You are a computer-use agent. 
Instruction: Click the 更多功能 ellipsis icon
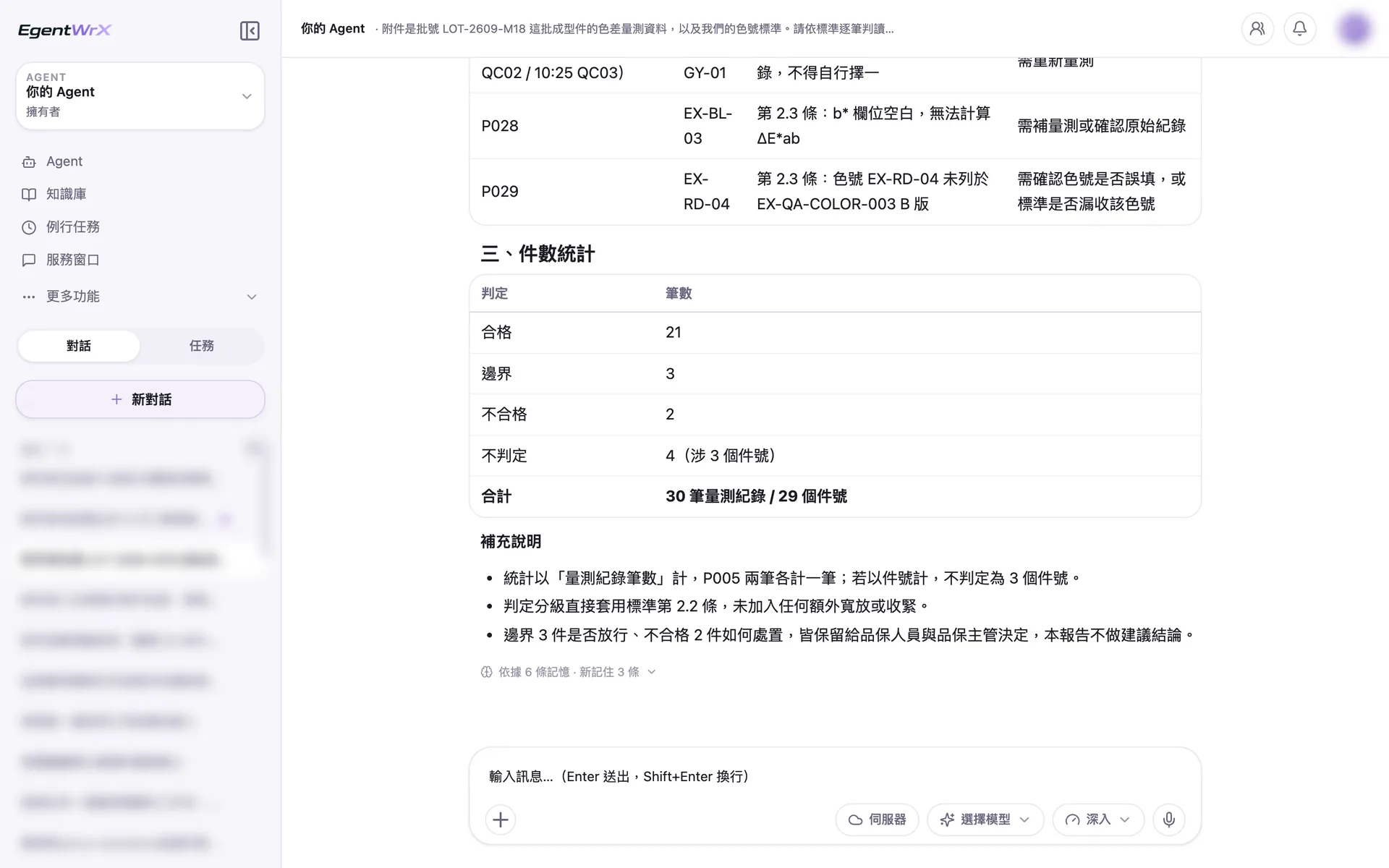point(29,297)
